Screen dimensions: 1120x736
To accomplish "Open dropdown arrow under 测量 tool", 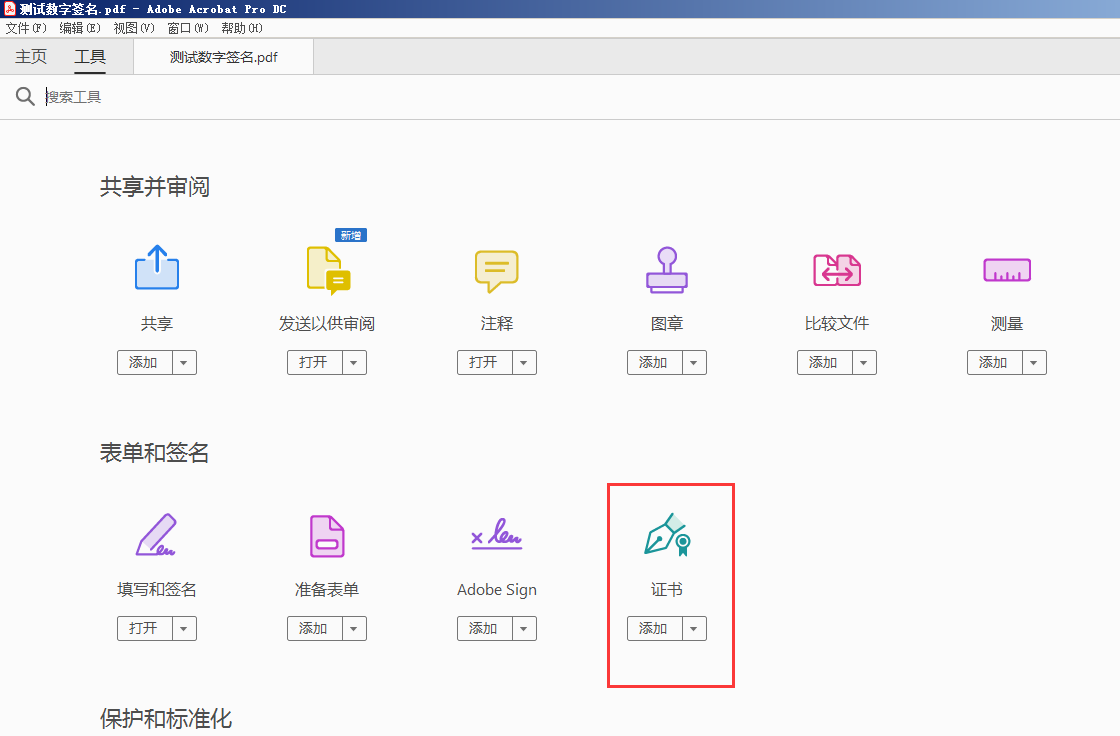I will click(1035, 363).
